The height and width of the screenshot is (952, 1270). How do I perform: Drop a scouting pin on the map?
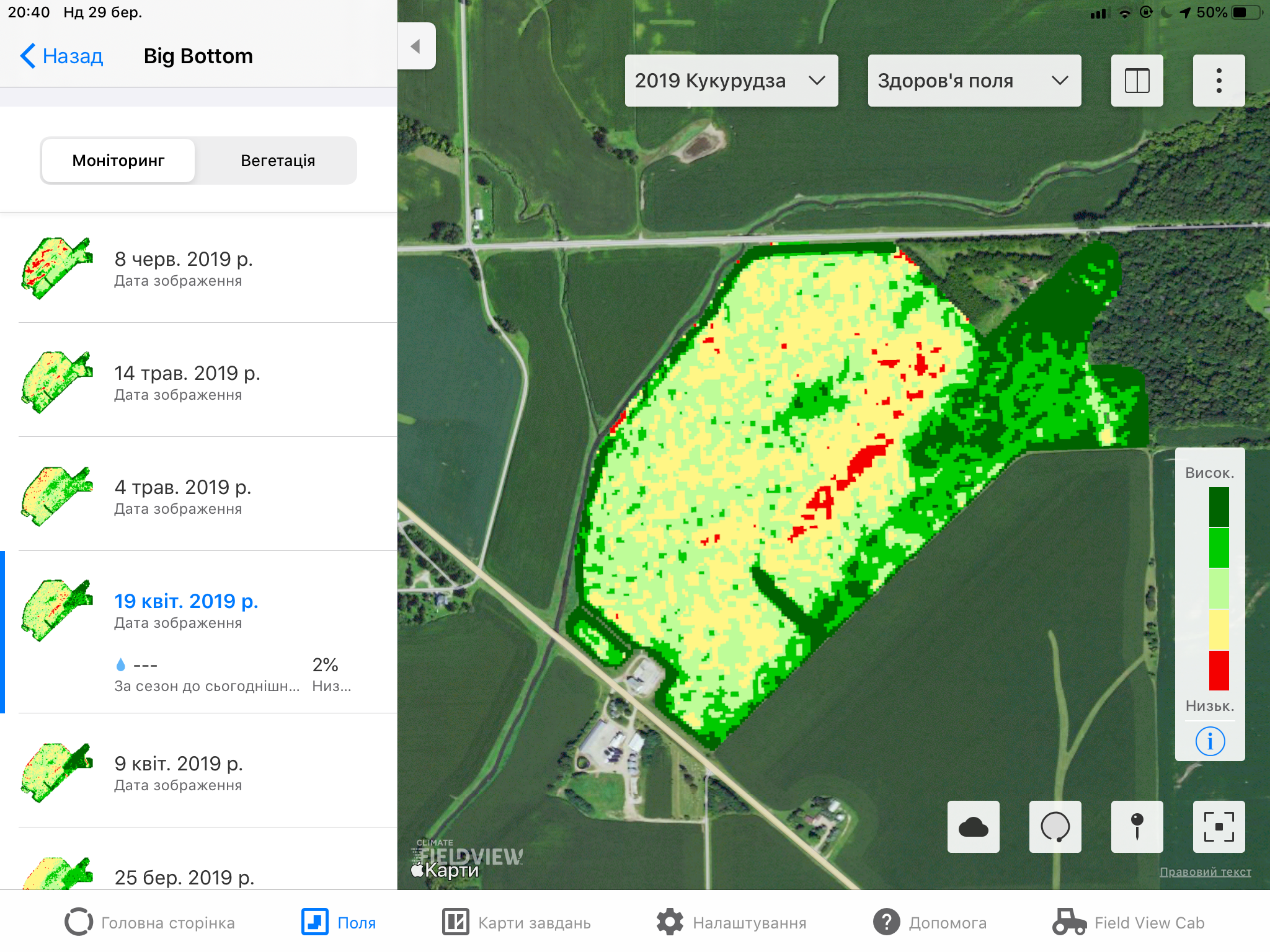click(x=1137, y=827)
